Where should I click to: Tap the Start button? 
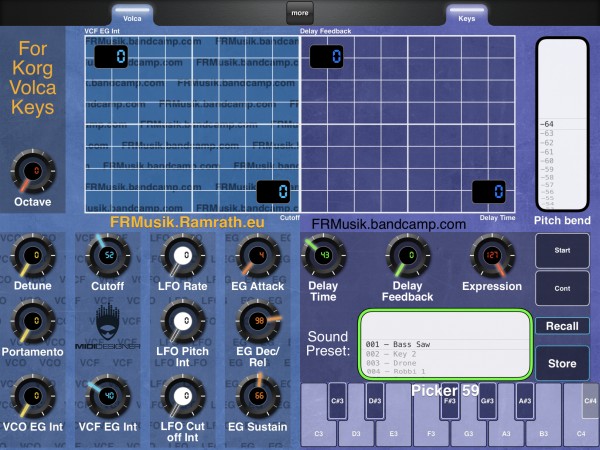(x=562, y=250)
